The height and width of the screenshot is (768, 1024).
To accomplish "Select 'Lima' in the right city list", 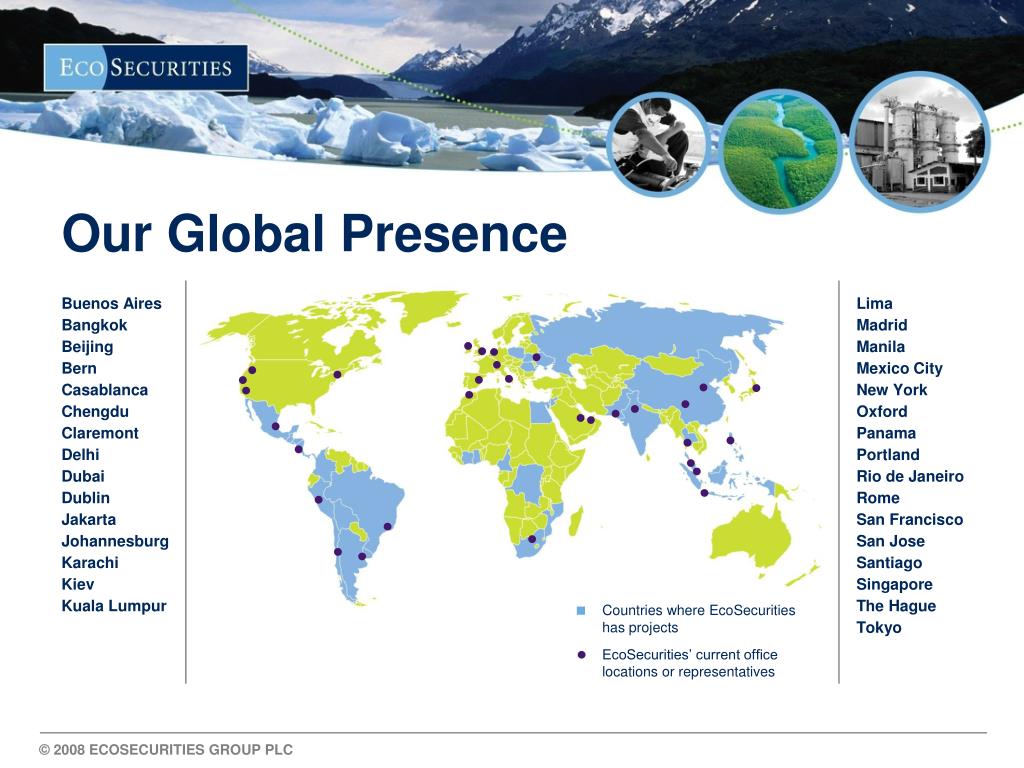I will pos(874,304).
